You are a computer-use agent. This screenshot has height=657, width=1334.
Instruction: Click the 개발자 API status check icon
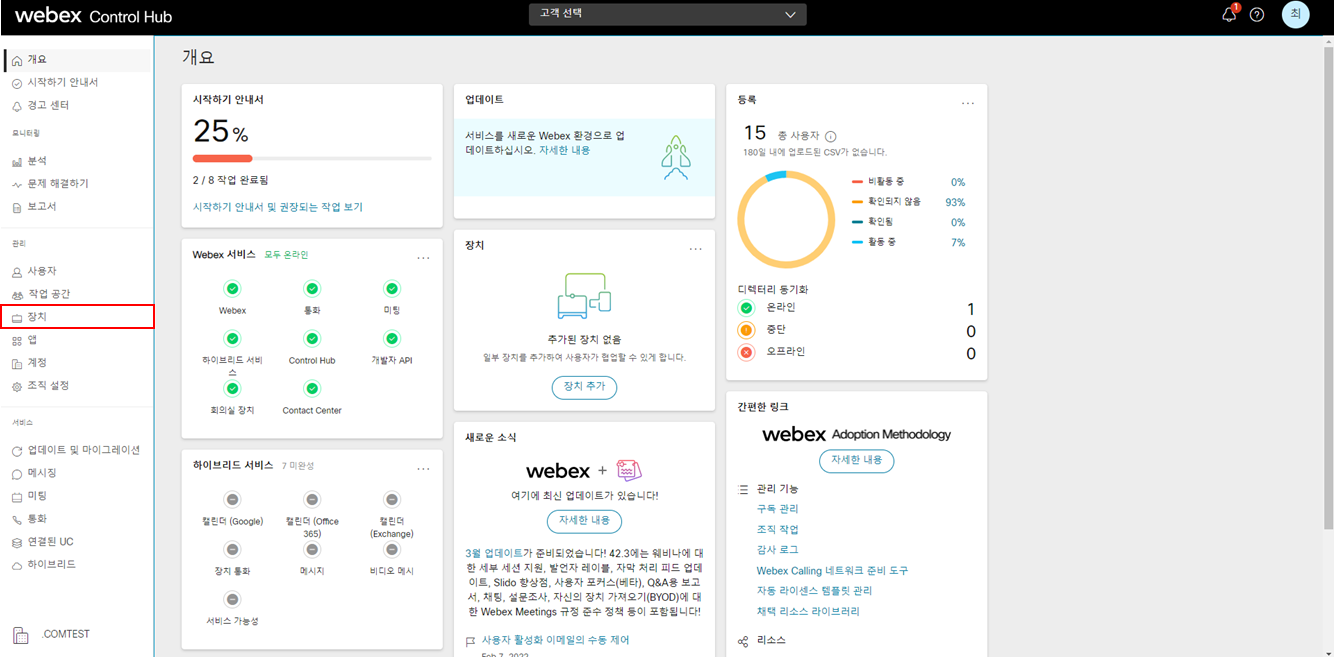392,339
